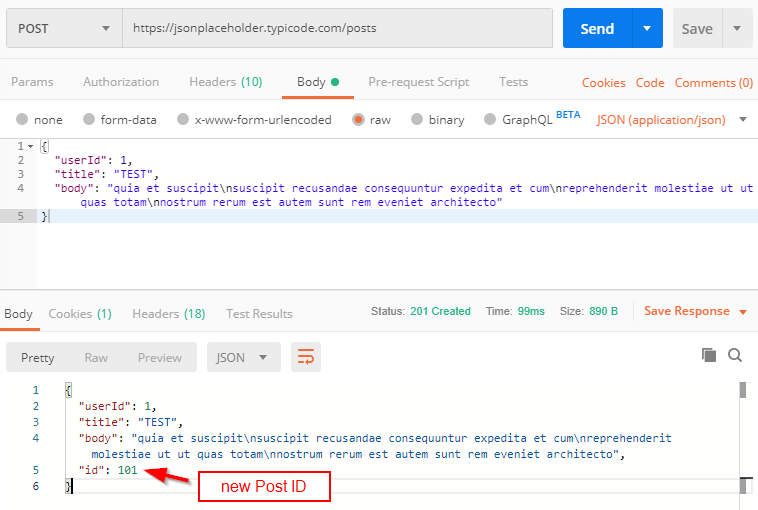Save the request

coord(697,28)
